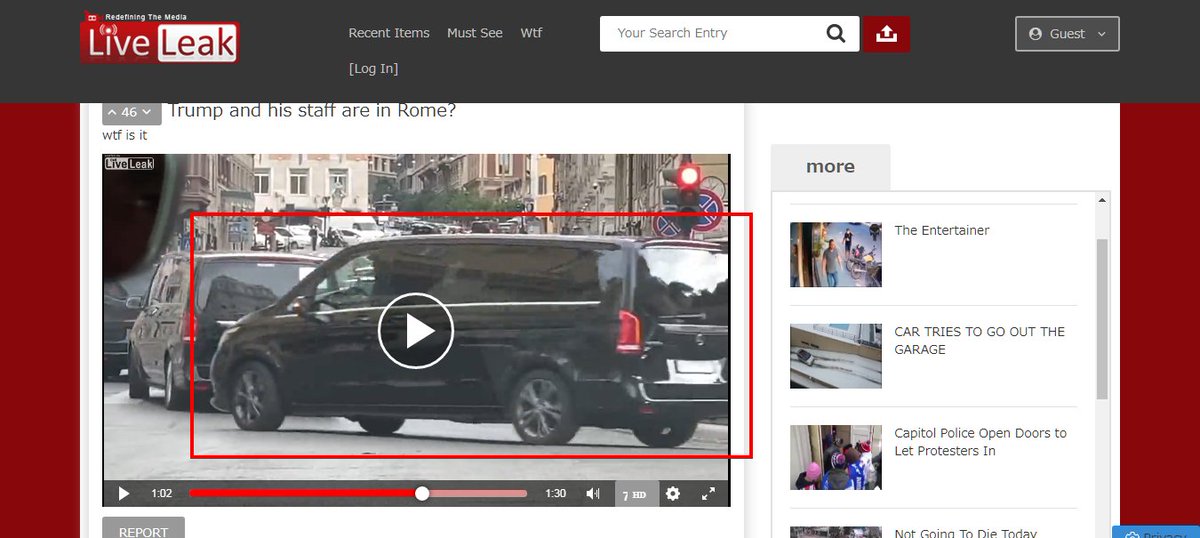Image resolution: width=1200 pixels, height=538 pixels.
Task: Click the LiveLeak watermark in video
Action: (x=130, y=163)
